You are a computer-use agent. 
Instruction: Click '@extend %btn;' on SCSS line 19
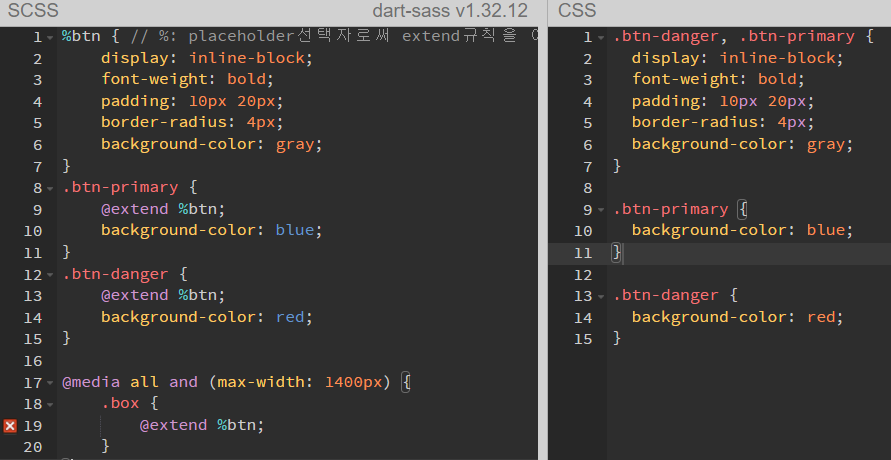202,425
